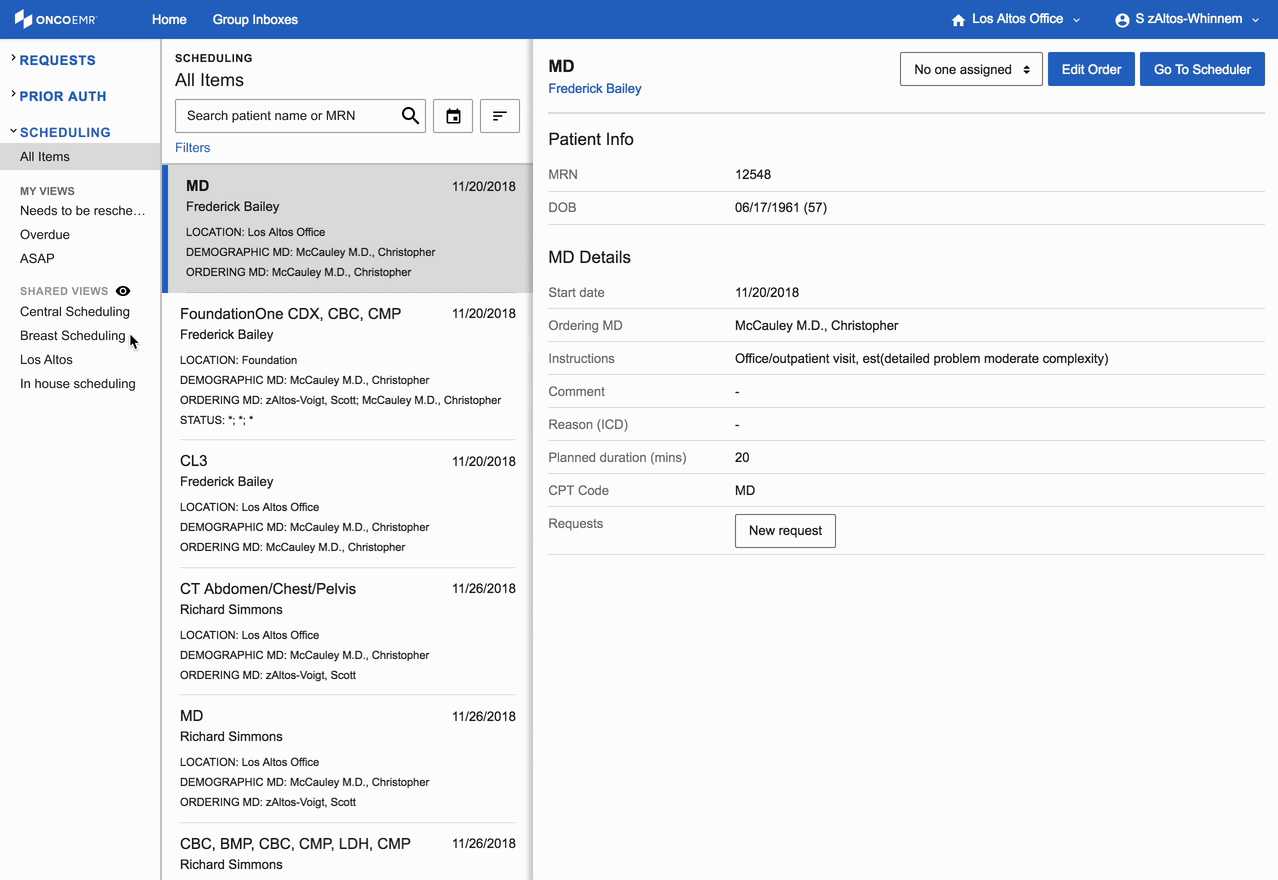Collapse the Scheduling section chevron

[x=13, y=131]
